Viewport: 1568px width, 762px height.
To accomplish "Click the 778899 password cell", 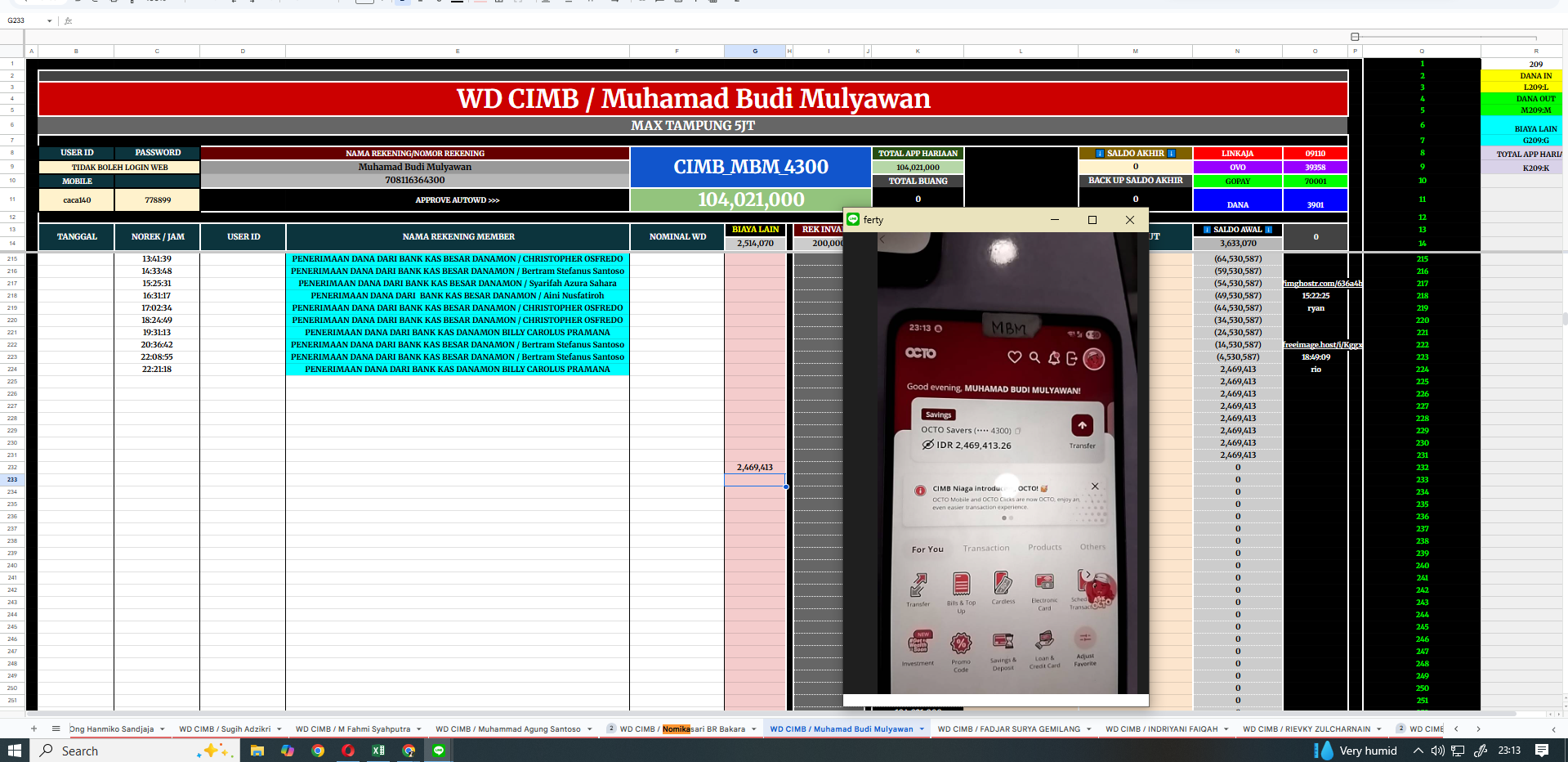I will [x=158, y=200].
